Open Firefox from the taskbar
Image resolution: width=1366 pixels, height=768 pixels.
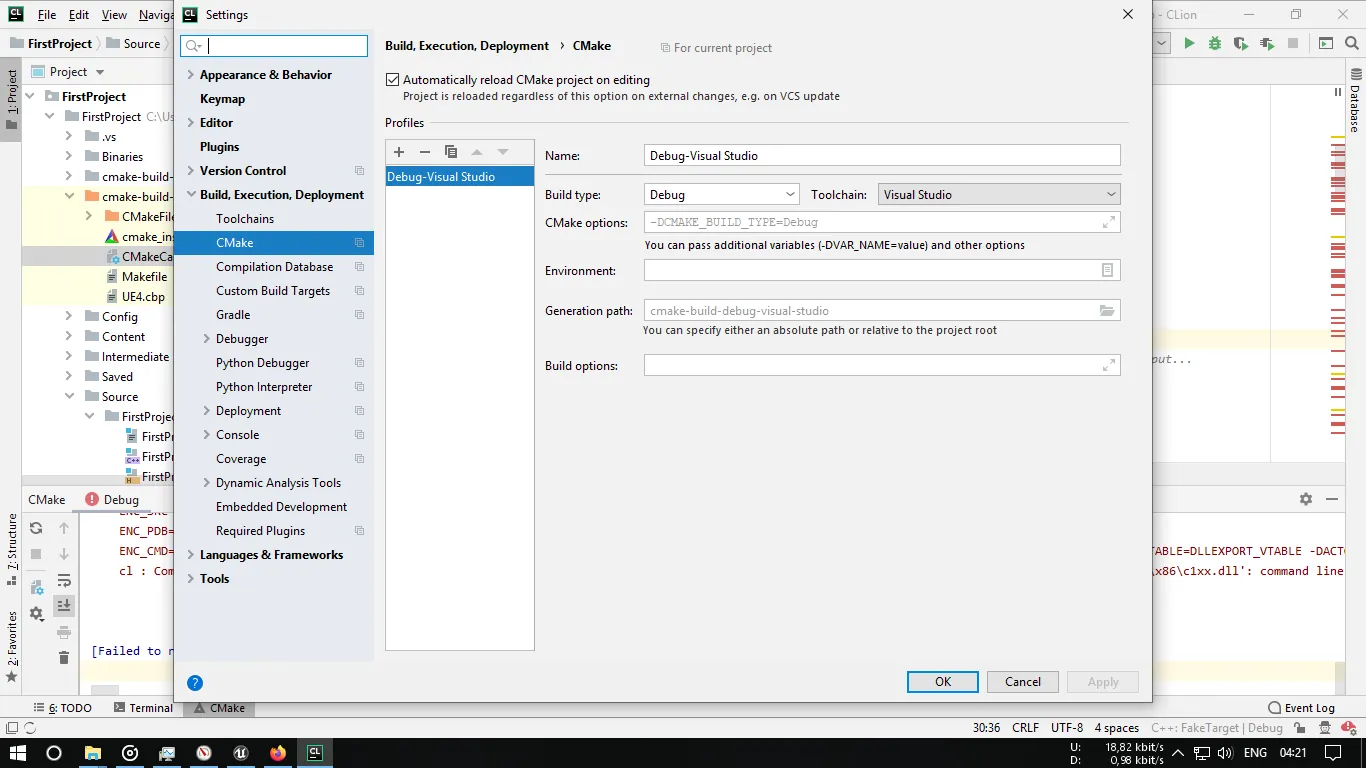coord(278,753)
